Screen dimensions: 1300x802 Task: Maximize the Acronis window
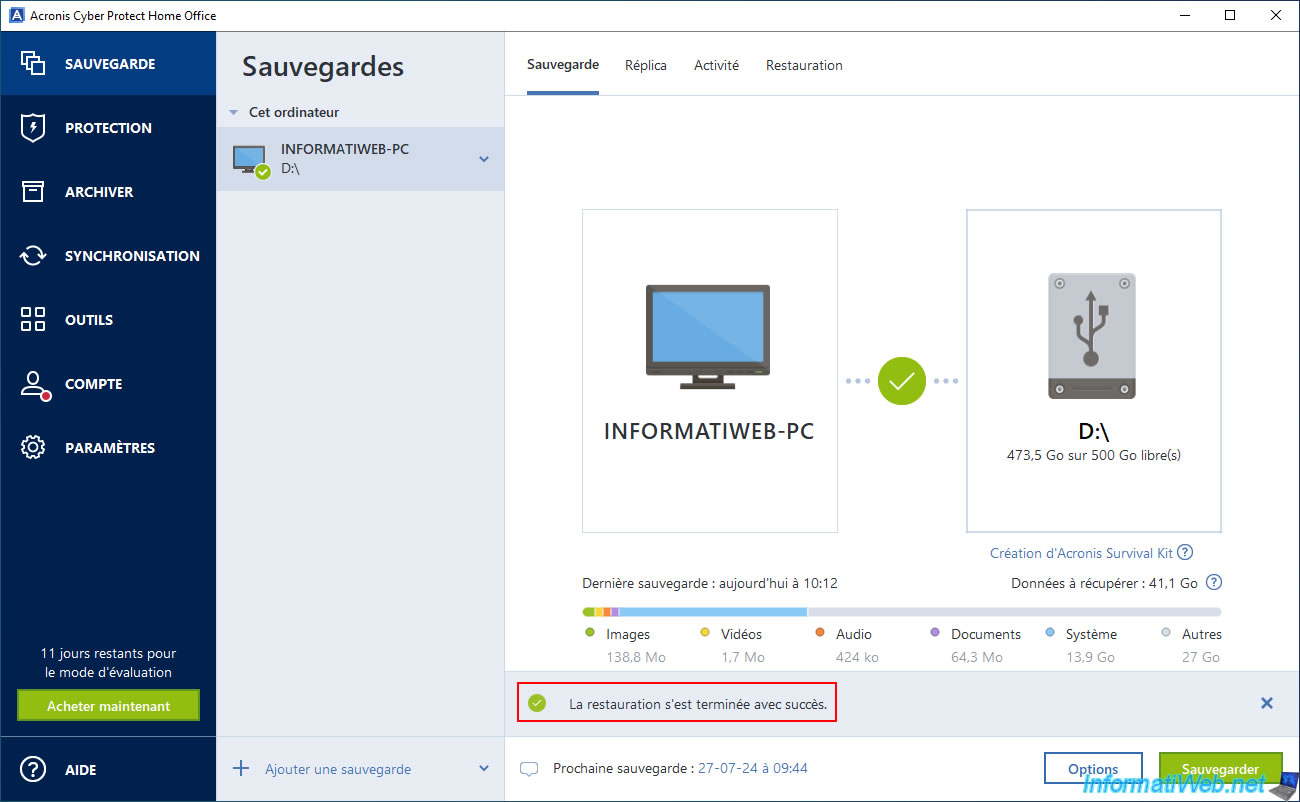[1230, 15]
